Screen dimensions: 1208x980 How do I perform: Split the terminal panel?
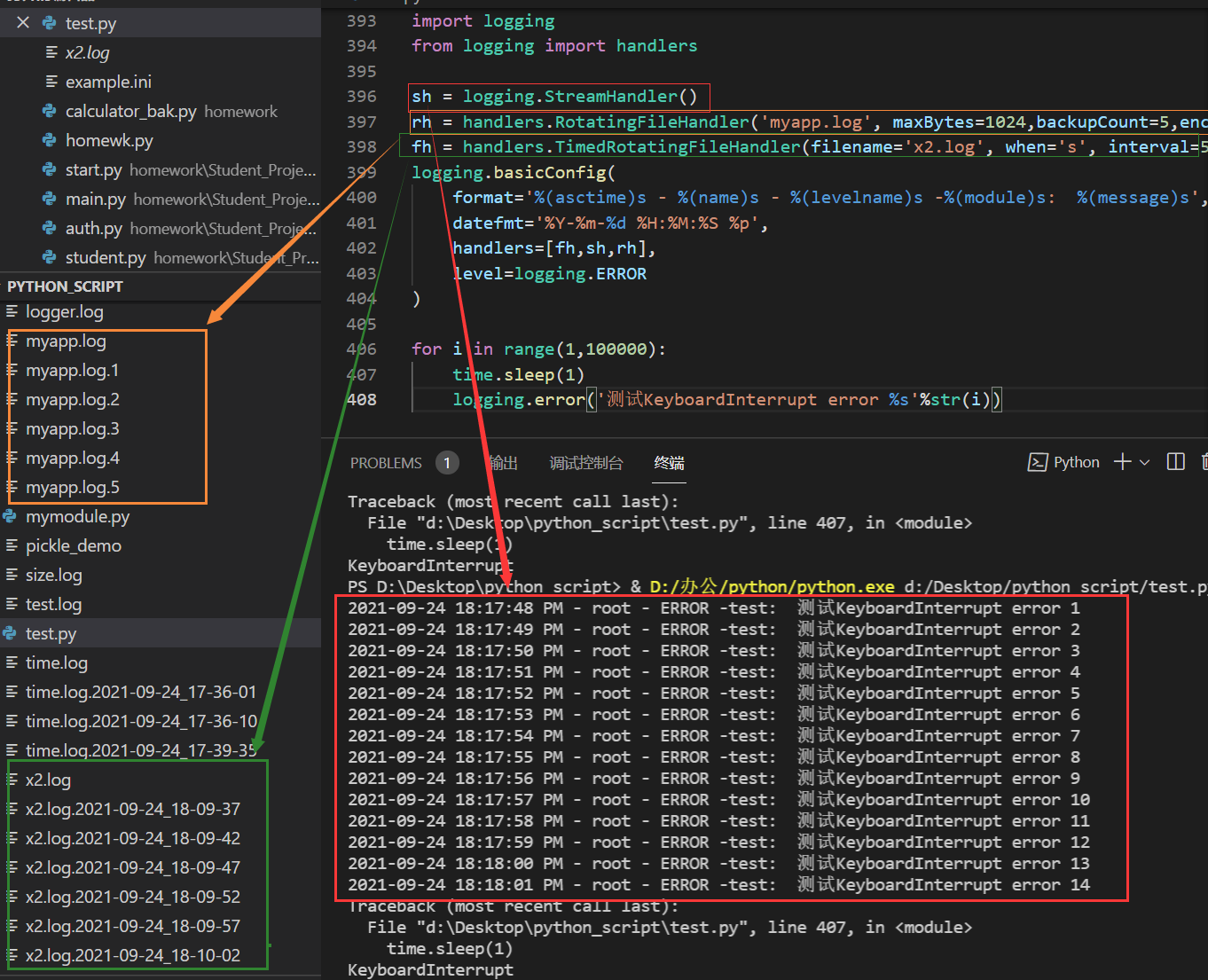tap(1176, 462)
